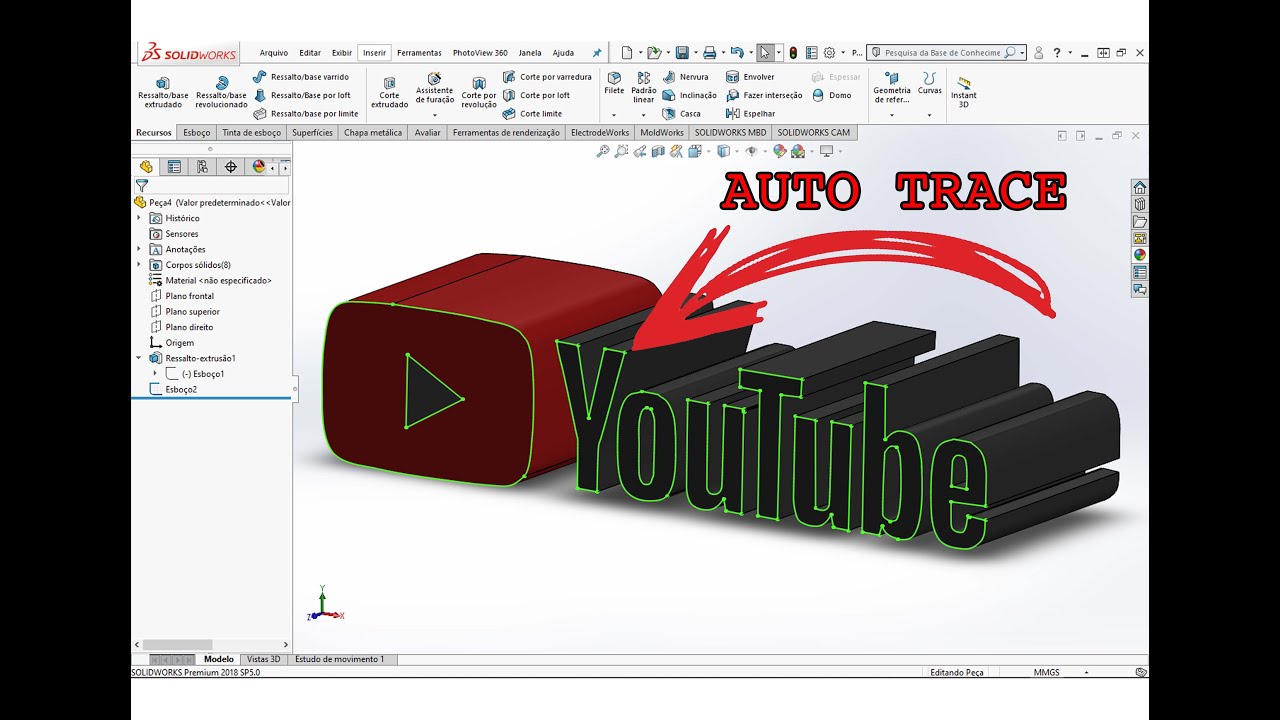Select Corte limite command

(x=533, y=114)
